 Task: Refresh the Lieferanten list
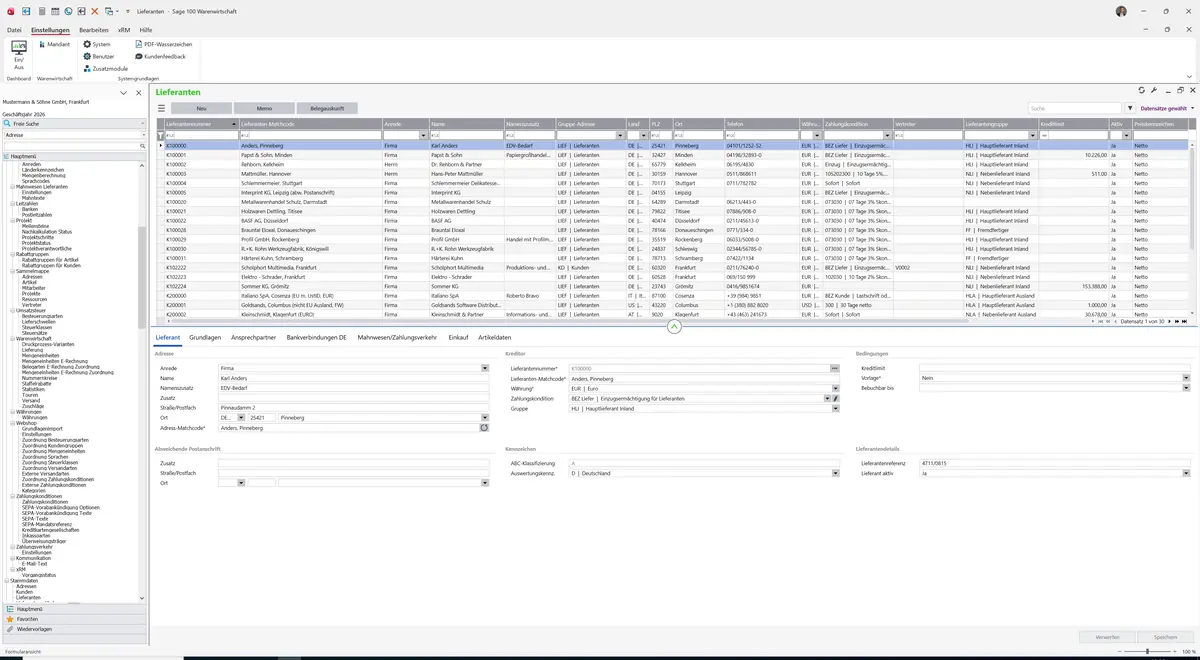(x=1141, y=90)
